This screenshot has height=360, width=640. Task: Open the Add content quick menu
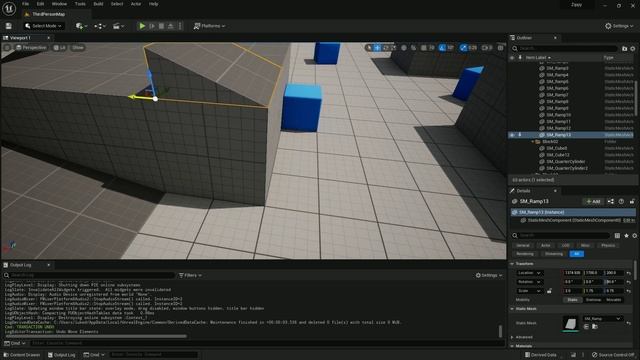(x=81, y=26)
